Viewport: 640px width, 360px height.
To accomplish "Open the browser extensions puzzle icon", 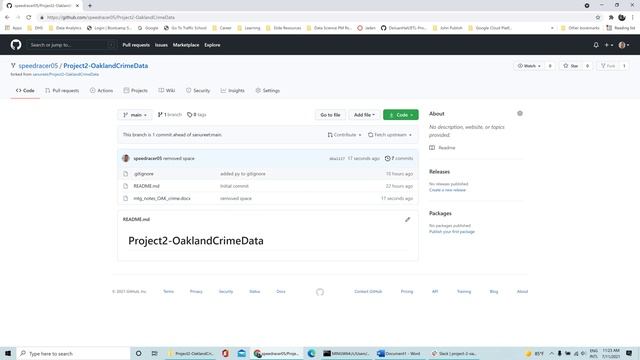I will coord(611,17).
